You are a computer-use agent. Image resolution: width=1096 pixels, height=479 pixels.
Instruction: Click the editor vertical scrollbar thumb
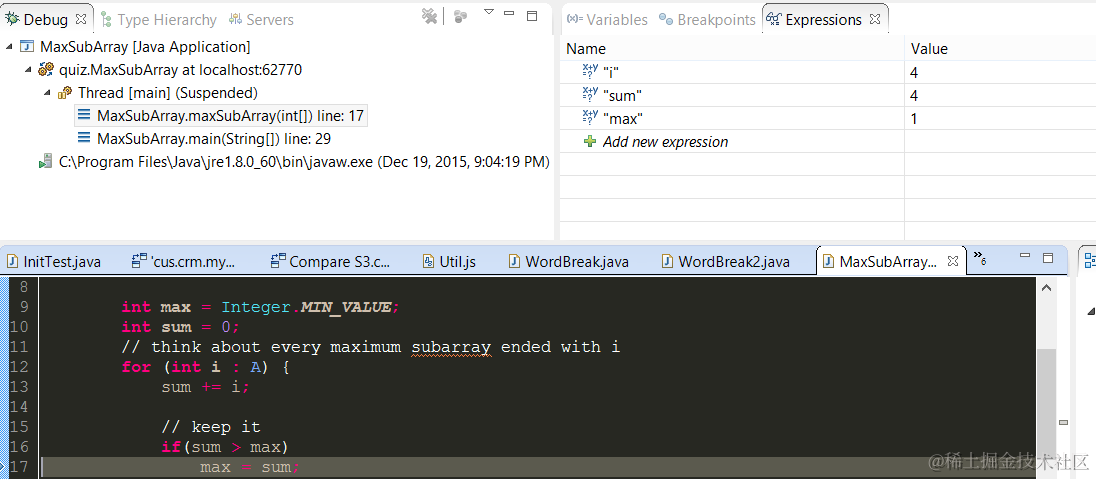tap(1046, 415)
